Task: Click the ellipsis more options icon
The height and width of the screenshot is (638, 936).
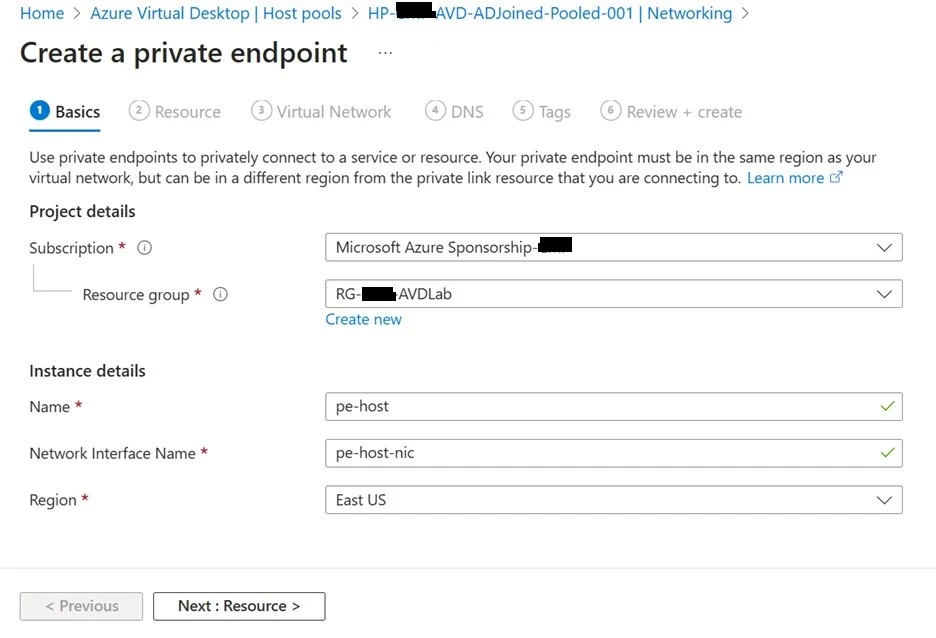Action: click(x=385, y=53)
